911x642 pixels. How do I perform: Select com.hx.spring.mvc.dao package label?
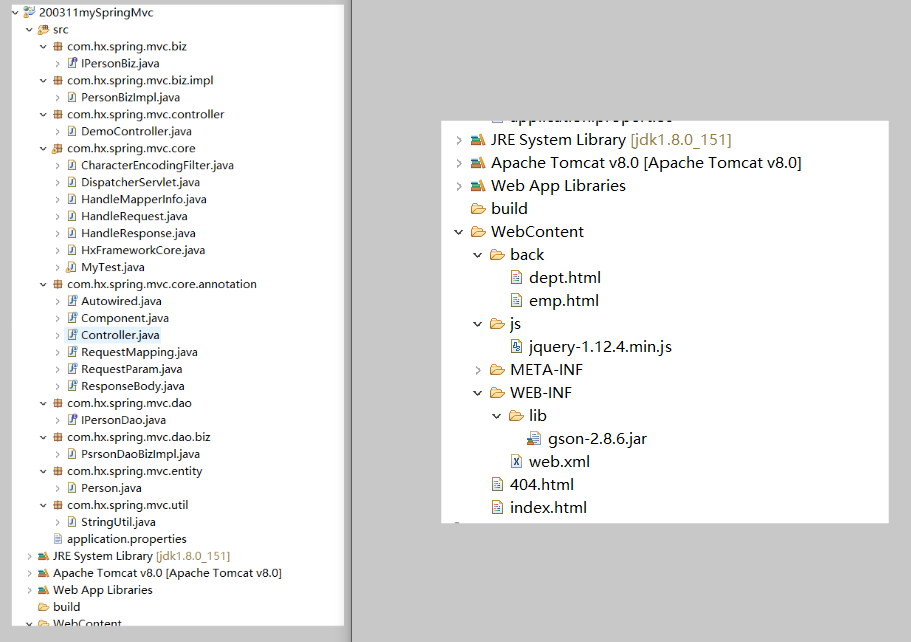coord(129,403)
